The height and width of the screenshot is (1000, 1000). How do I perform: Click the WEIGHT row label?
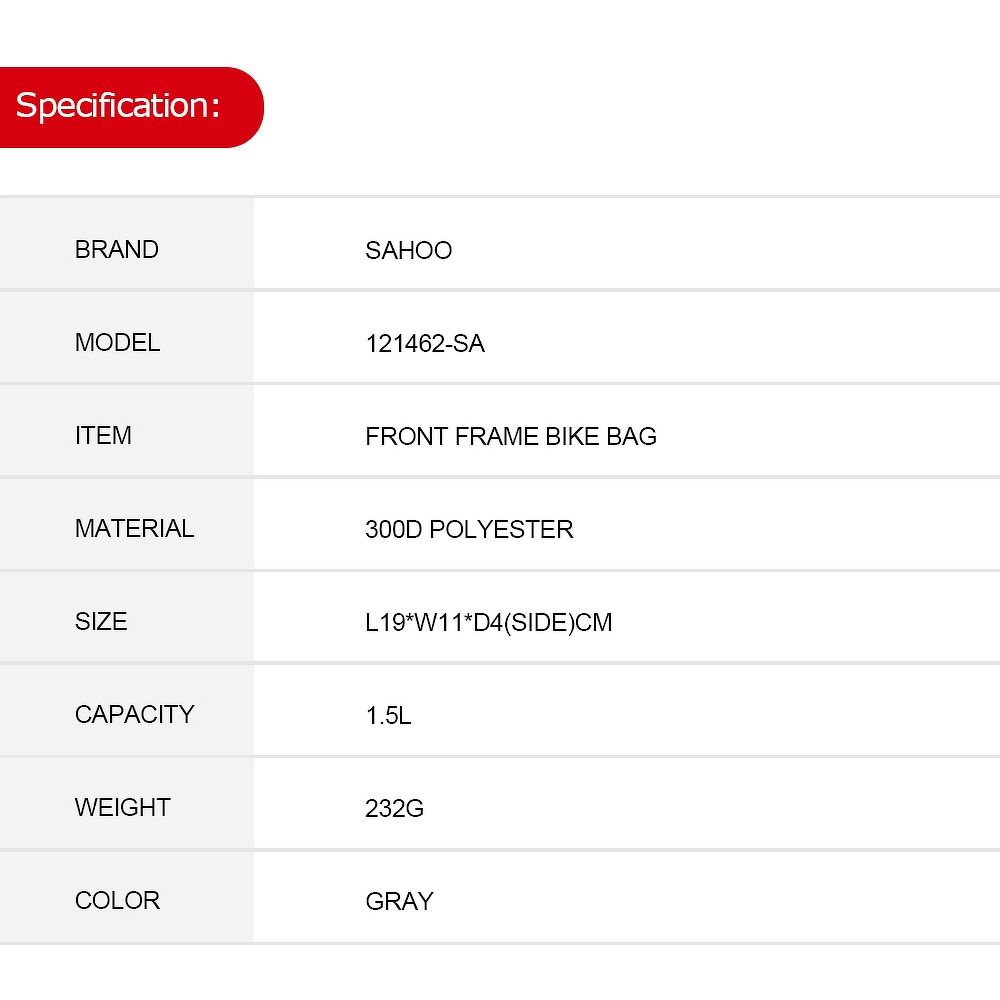pos(122,807)
